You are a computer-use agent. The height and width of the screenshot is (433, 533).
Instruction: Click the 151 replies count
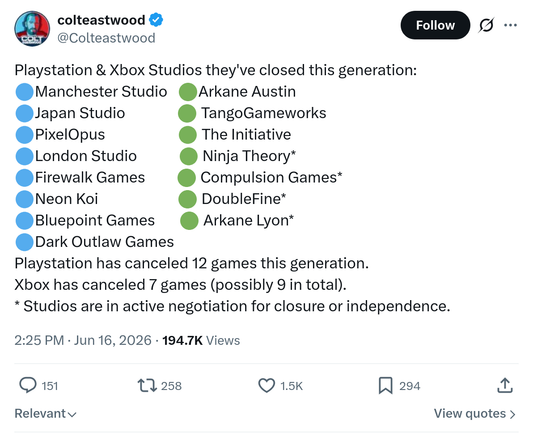[50, 386]
